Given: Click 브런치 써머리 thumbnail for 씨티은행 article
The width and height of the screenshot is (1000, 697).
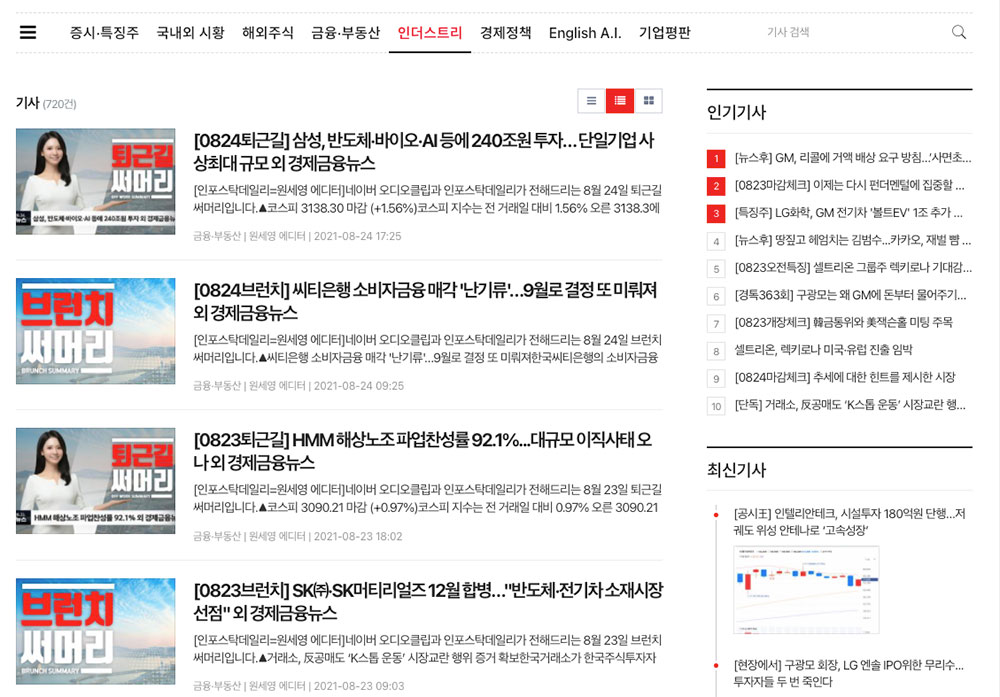Looking at the screenshot, I should tap(96, 331).
